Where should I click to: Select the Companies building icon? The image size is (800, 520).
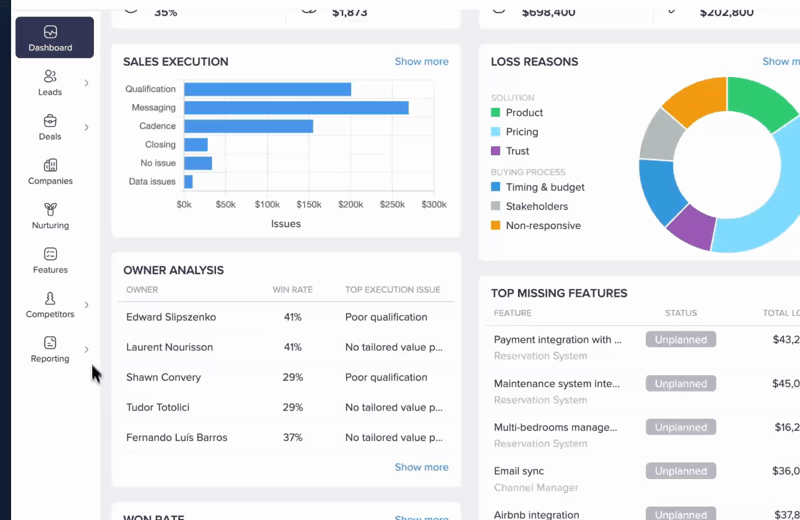pyautogui.click(x=50, y=165)
